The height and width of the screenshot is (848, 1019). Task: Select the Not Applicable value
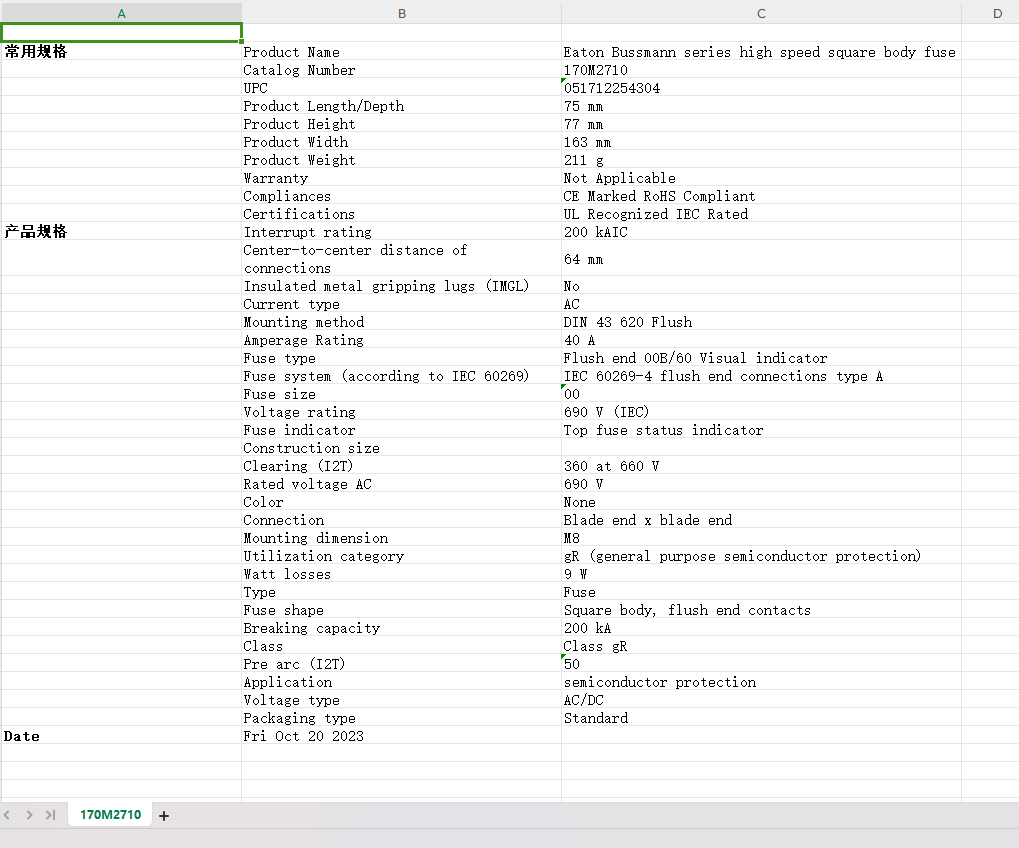[x=761, y=177]
